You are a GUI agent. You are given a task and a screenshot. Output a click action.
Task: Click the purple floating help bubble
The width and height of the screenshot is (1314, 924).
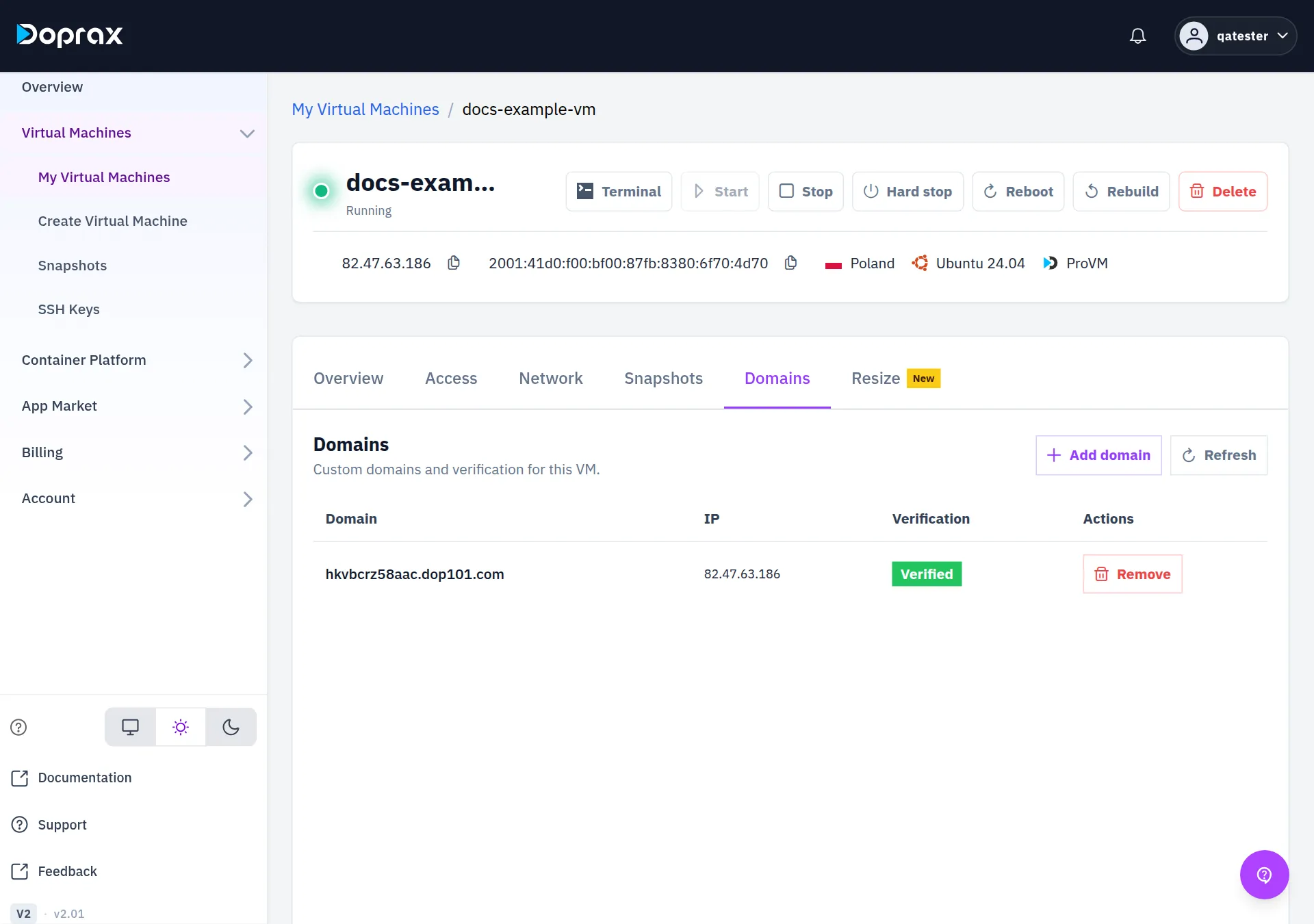(1264, 874)
